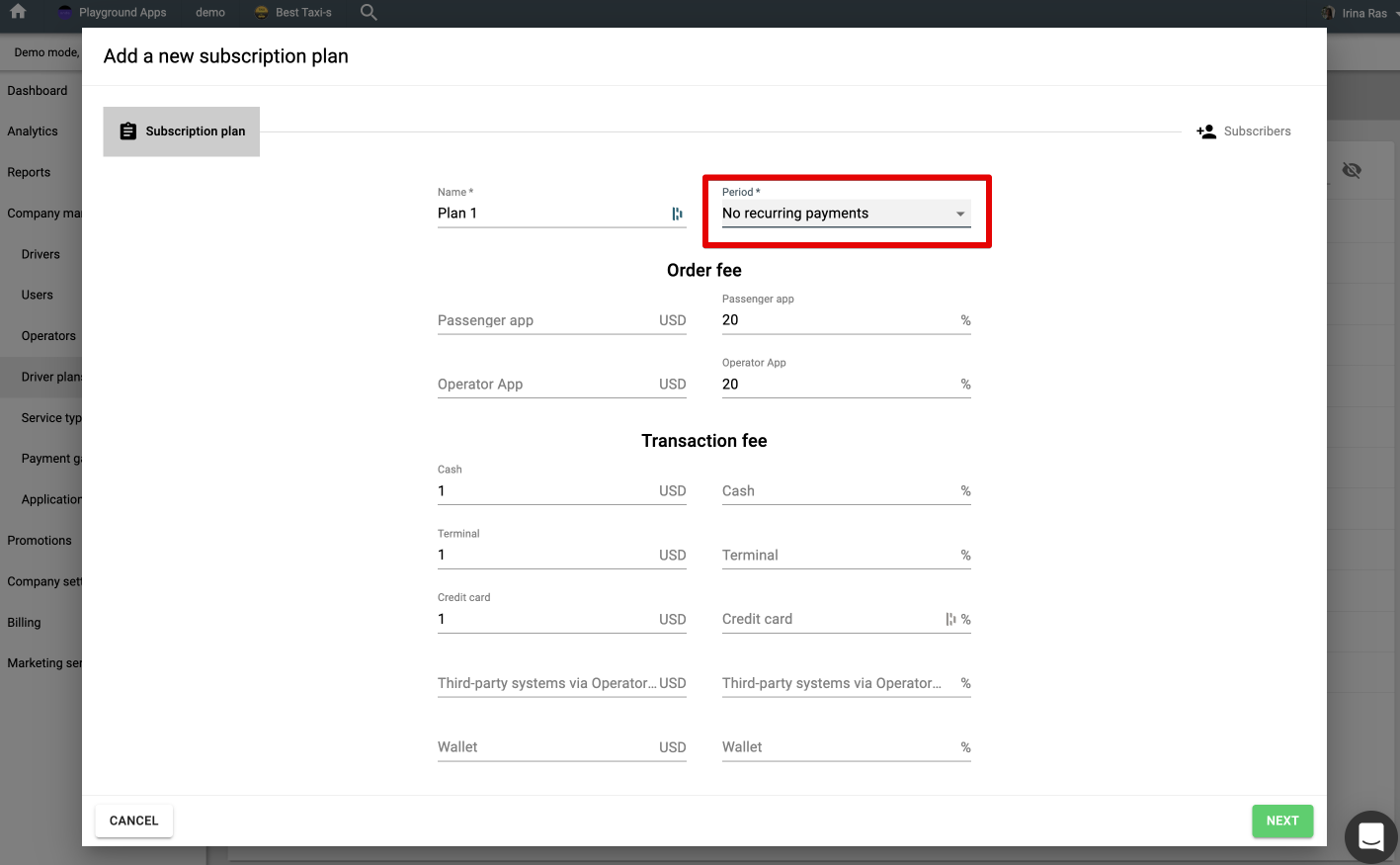Click the autofill icon in Name field
Image resolution: width=1400 pixels, height=865 pixels.
tap(677, 214)
